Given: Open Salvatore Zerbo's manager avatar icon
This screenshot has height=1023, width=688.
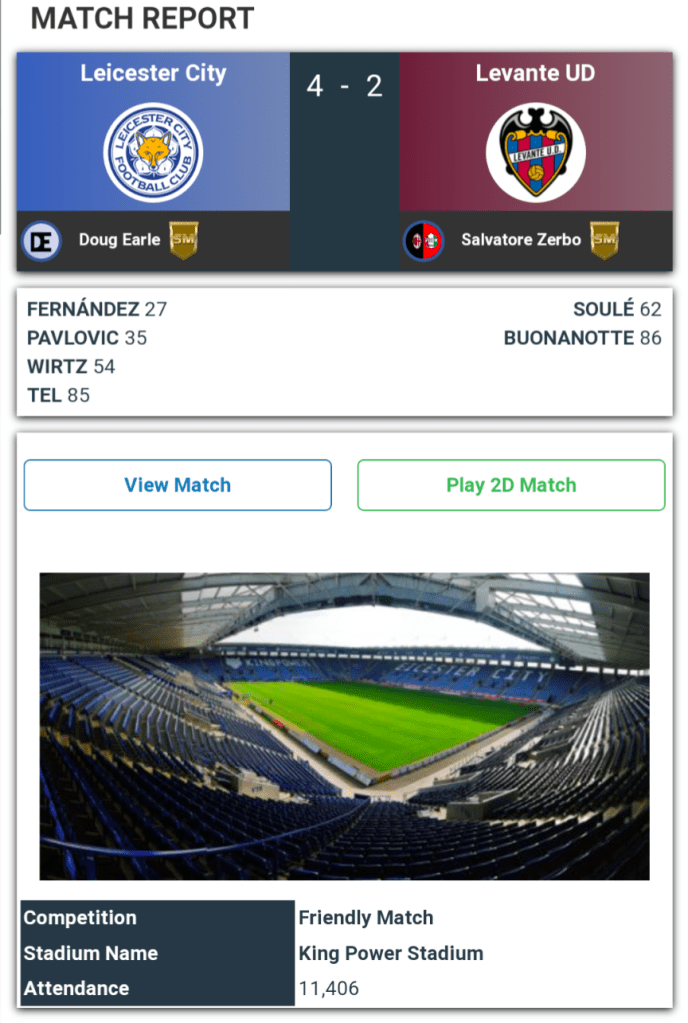Looking at the screenshot, I should pyautogui.click(x=424, y=240).
